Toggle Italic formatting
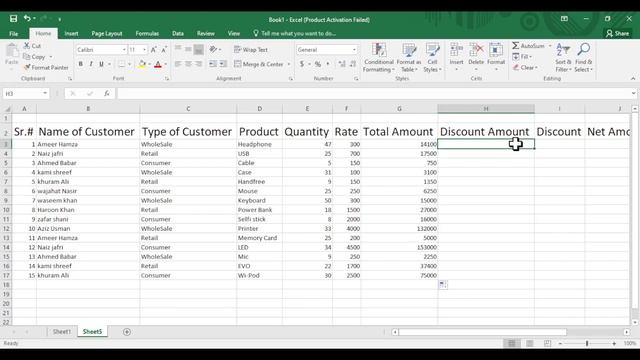 [x=91, y=64]
